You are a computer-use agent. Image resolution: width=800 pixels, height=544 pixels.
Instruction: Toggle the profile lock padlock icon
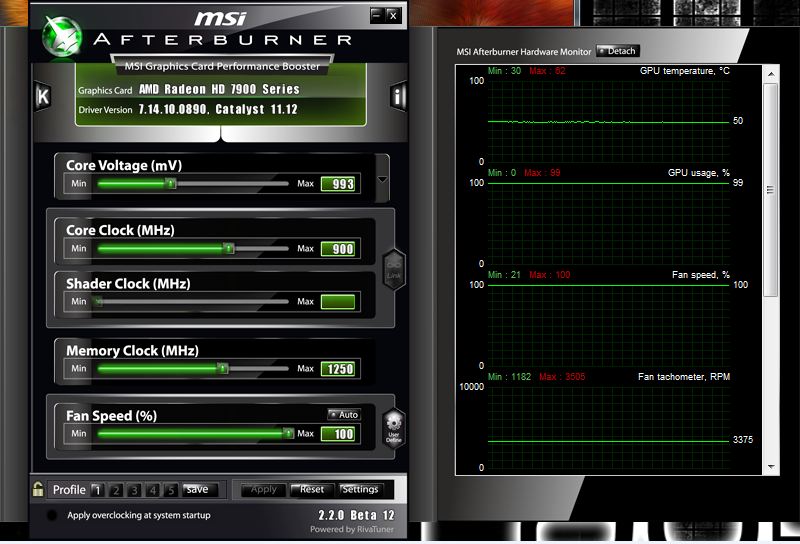point(38,489)
